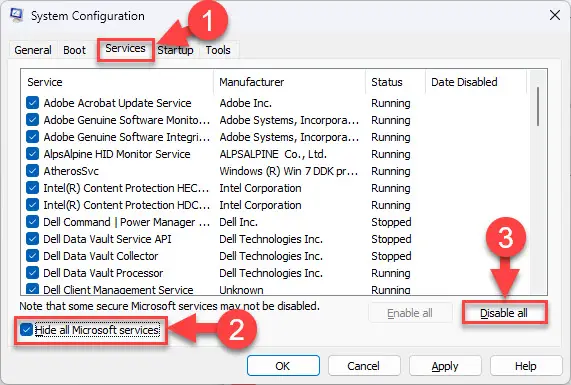Open Help for System Configuration
This screenshot has width=571, height=385.
tap(526, 366)
